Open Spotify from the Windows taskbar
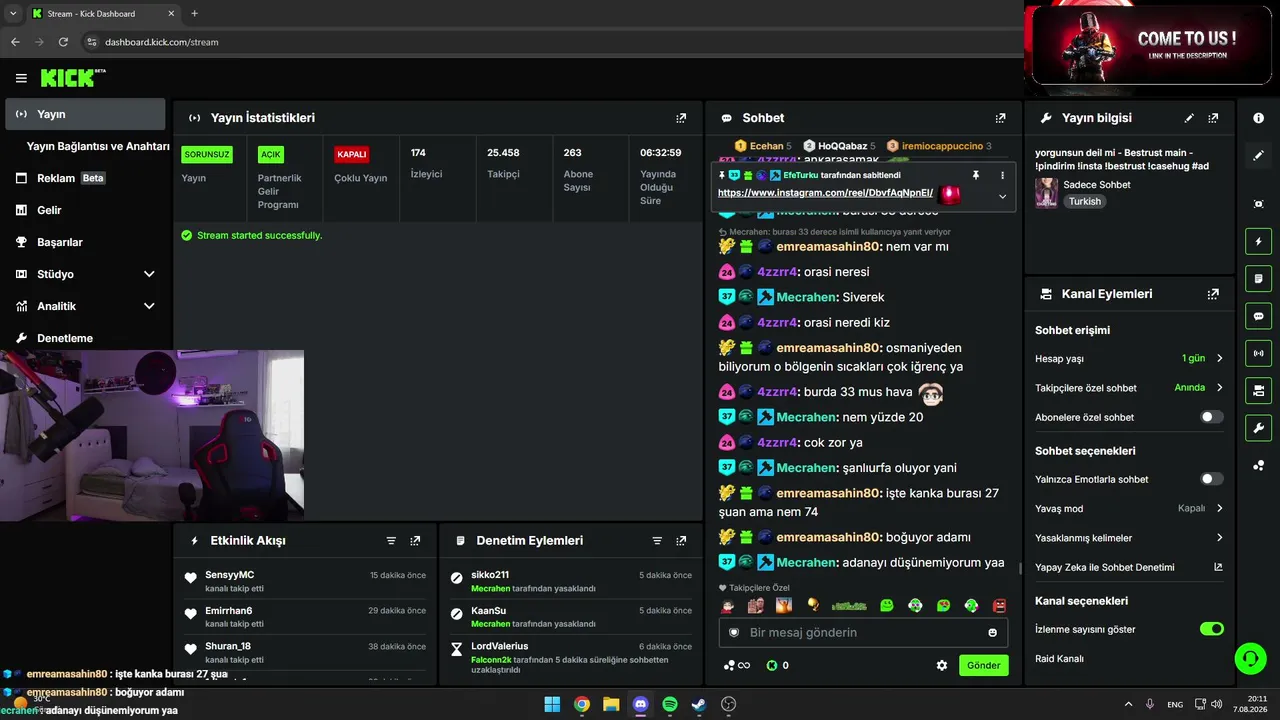This screenshot has height=720, width=1280. [670, 704]
